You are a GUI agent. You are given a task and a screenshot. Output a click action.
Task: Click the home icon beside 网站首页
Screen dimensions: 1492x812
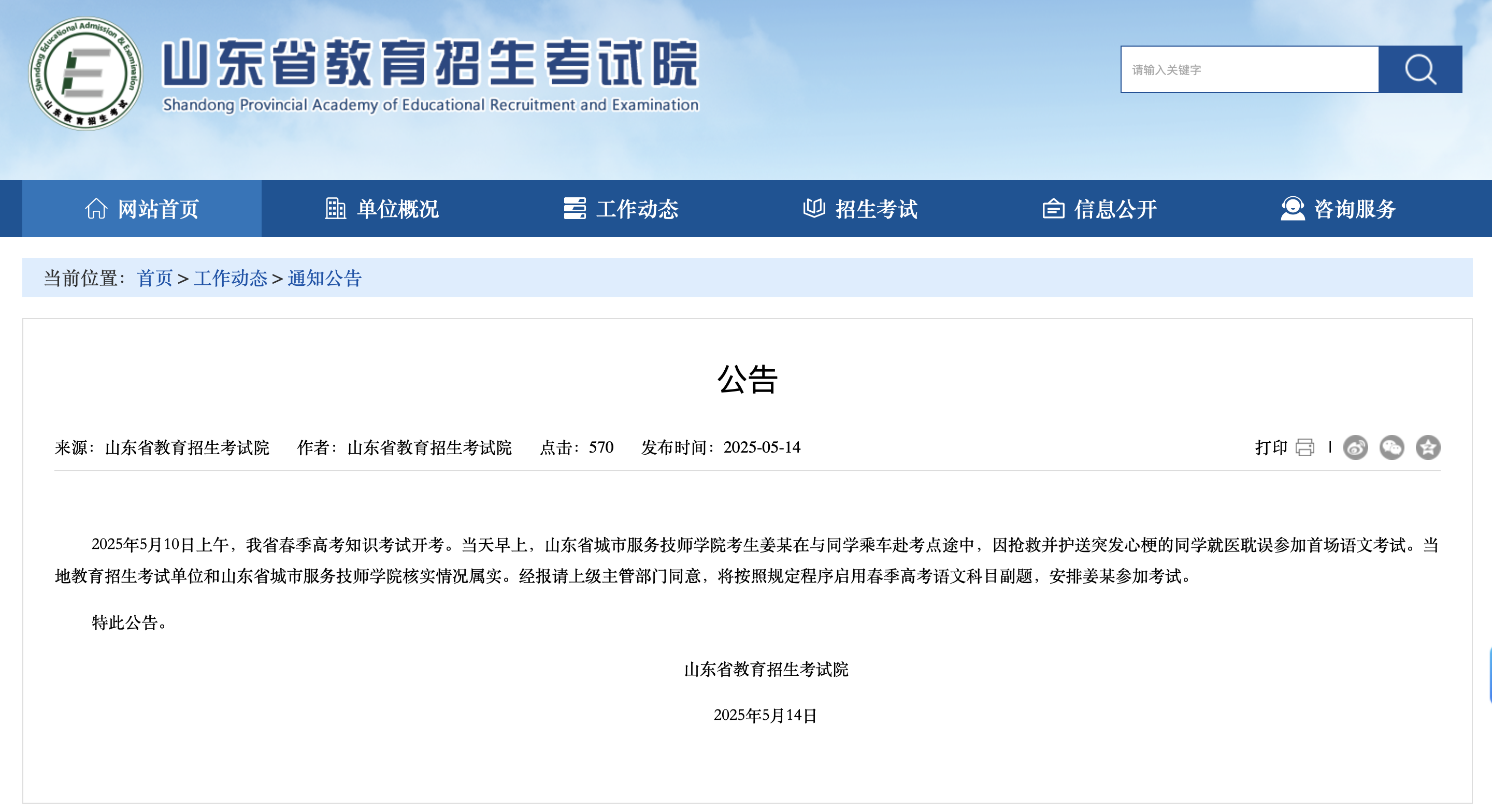[x=98, y=209]
